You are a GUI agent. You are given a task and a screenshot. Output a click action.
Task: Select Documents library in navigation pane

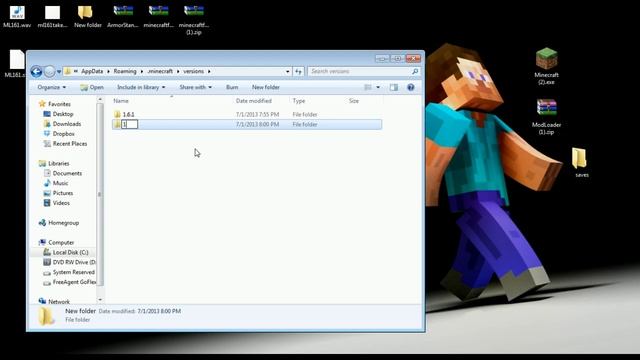(x=62, y=173)
